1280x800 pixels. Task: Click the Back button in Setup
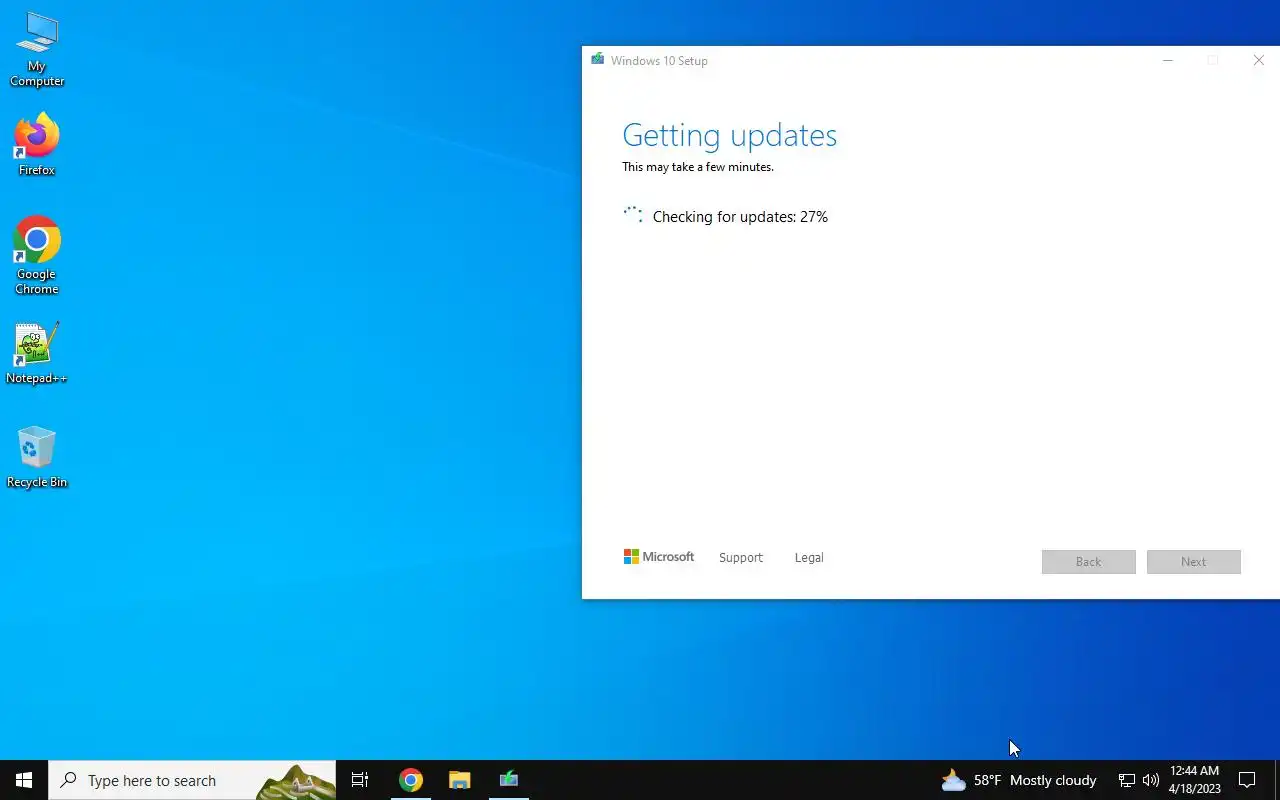pyautogui.click(x=1088, y=562)
